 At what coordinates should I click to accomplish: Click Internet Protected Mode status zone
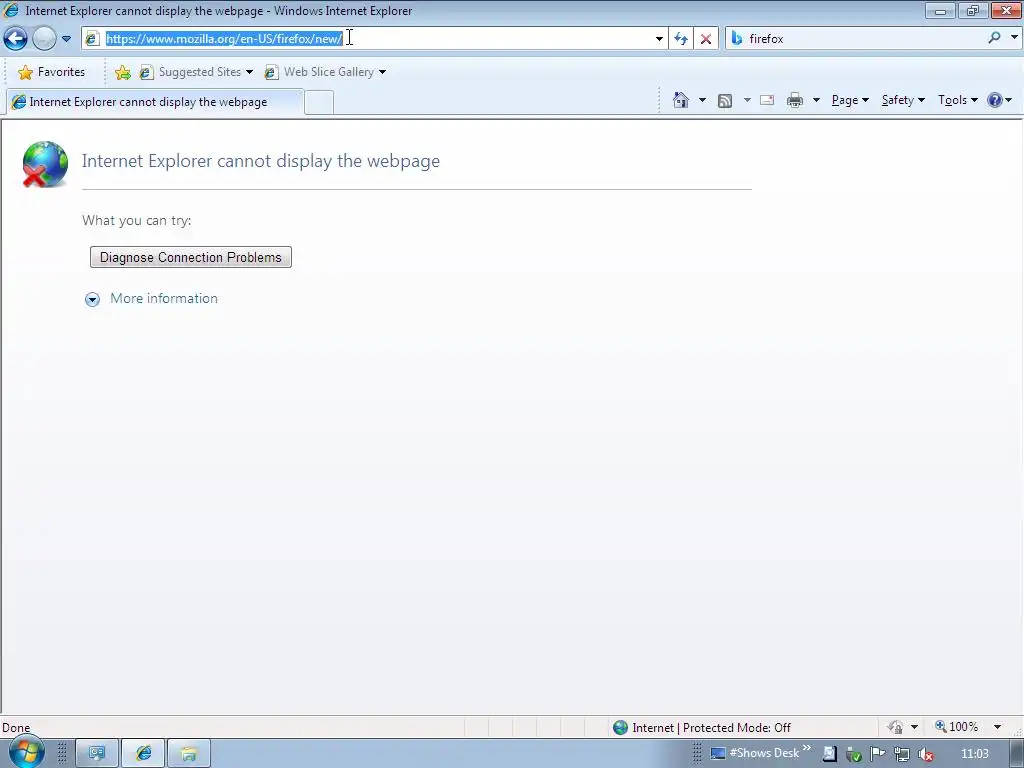click(703, 728)
